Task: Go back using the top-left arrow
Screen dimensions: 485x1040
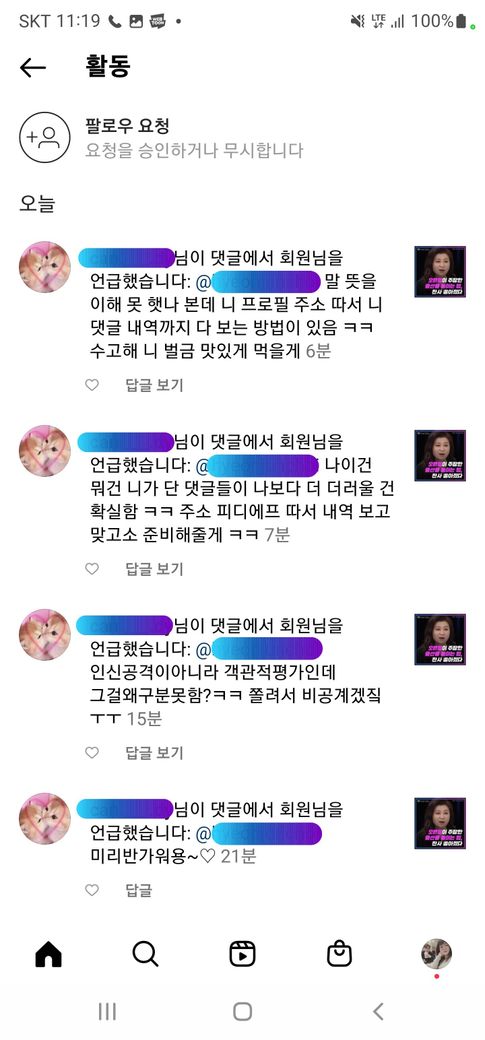Action: [x=33, y=67]
